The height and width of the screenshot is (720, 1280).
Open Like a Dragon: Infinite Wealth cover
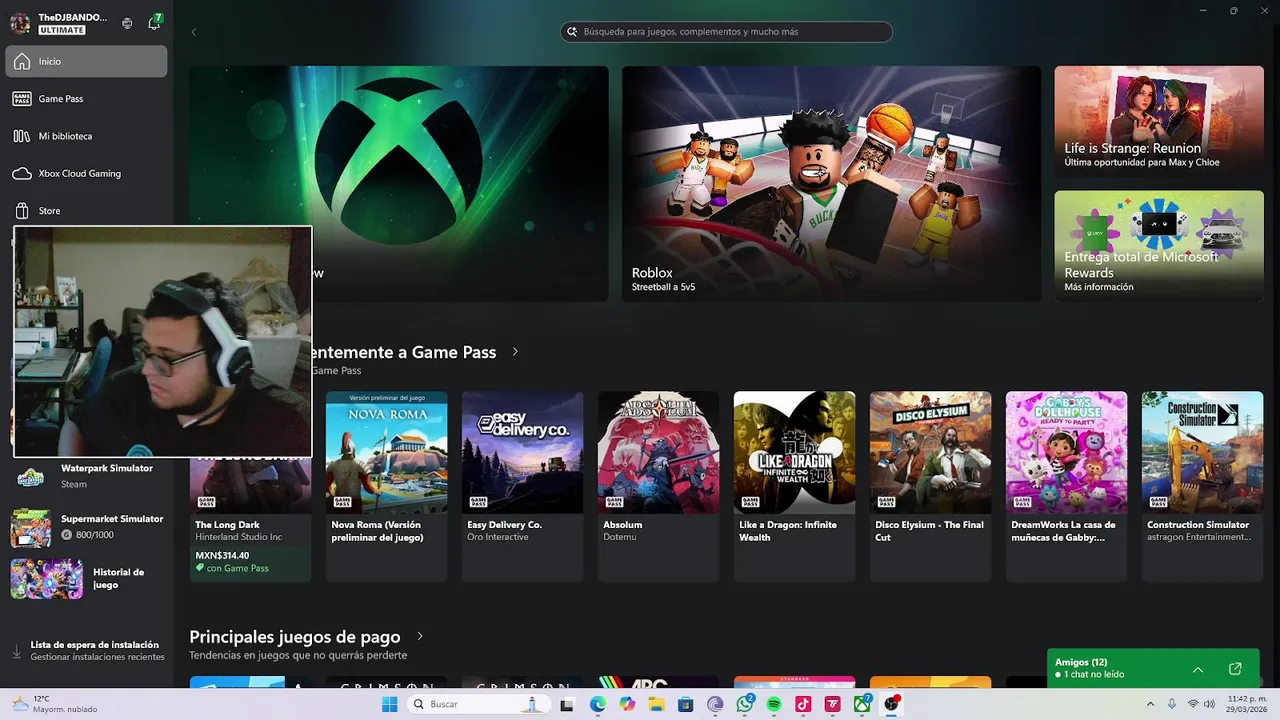coord(794,452)
